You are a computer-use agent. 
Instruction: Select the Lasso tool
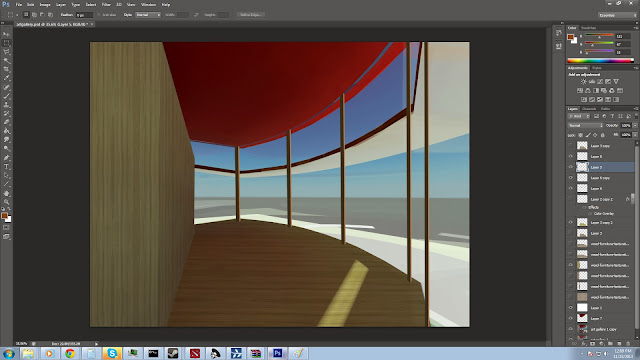[6, 52]
